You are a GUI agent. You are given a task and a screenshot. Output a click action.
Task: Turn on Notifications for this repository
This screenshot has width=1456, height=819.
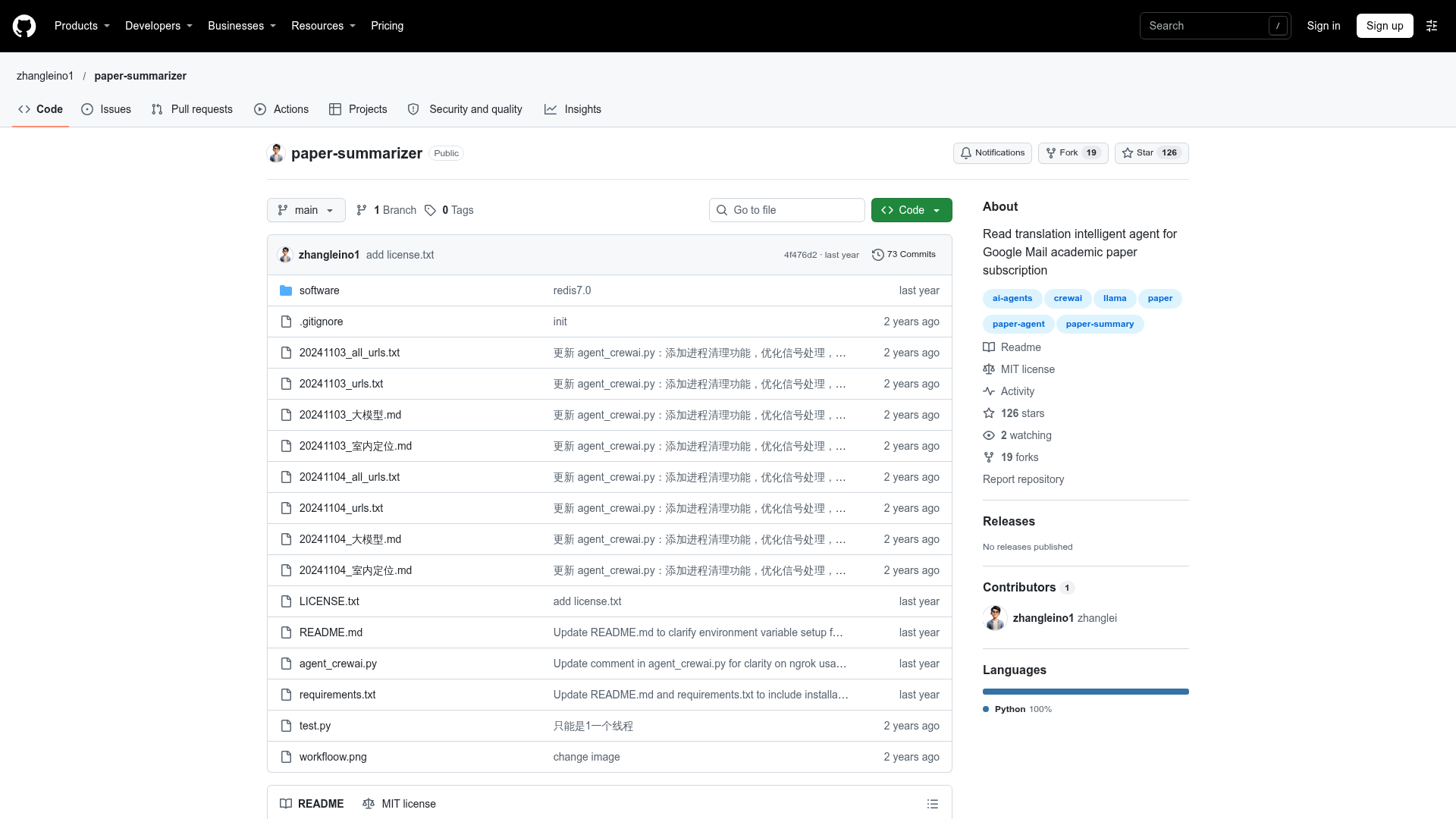pyautogui.click(x=992, y=153)
